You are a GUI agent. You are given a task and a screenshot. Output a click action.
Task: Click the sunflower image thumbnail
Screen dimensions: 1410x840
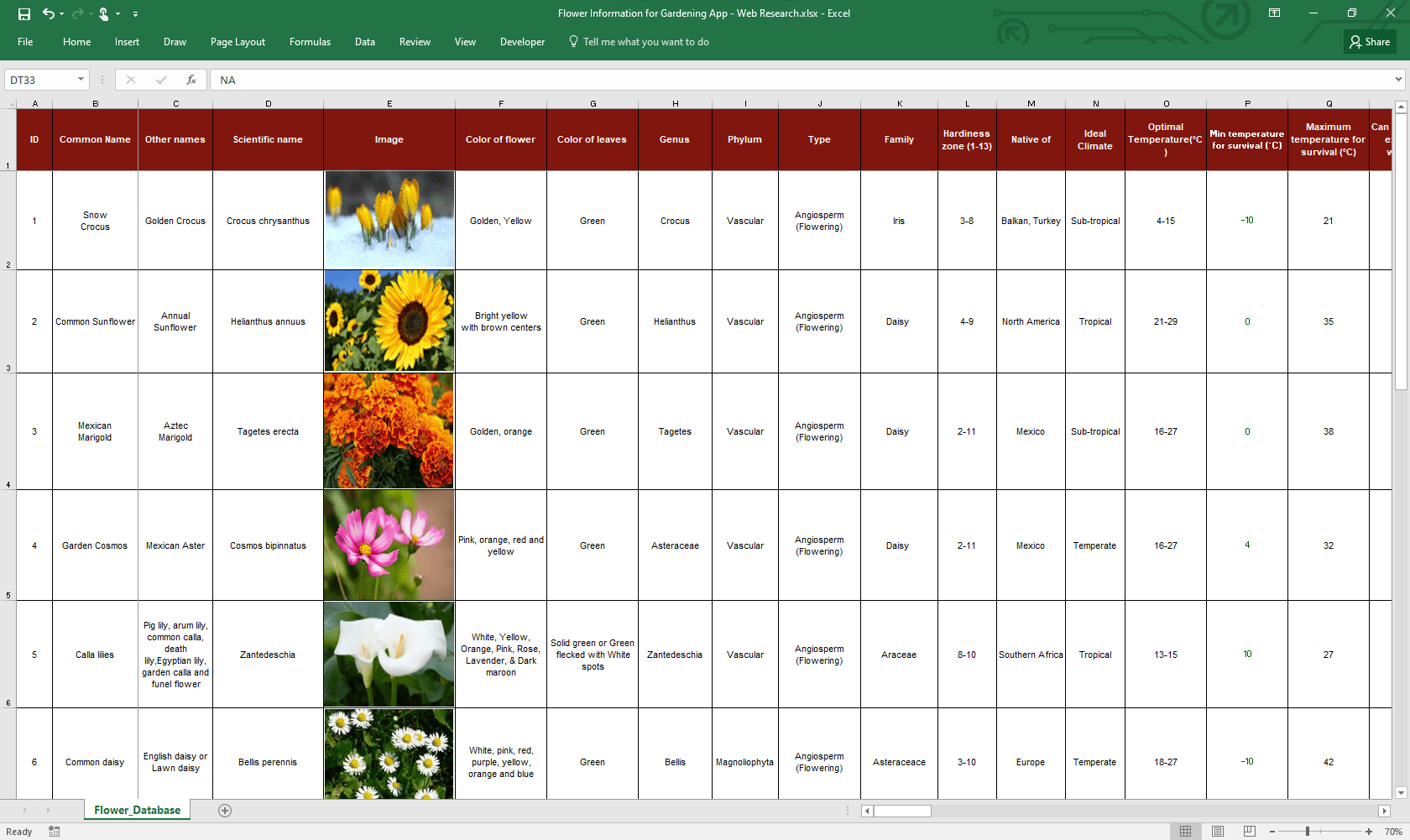tap(389, 321)
